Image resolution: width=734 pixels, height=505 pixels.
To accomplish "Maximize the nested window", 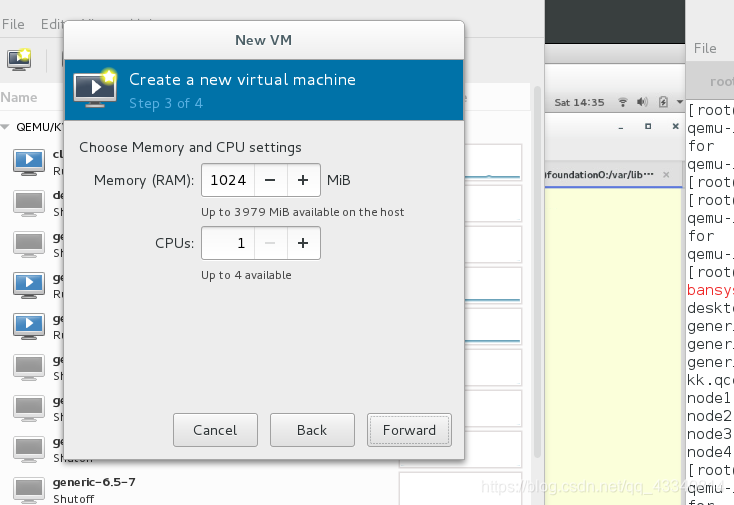I will 648,126.
